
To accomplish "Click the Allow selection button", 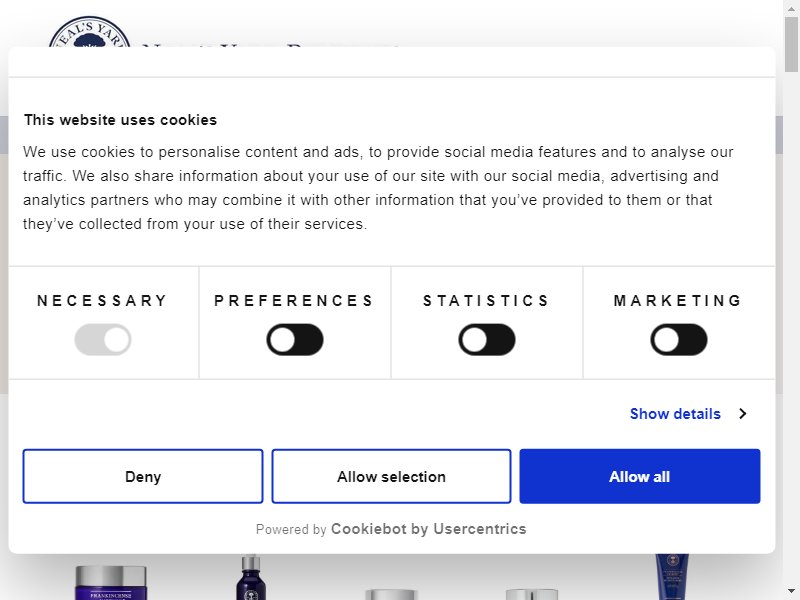I will pyautogui.click(x=391, y=476).
